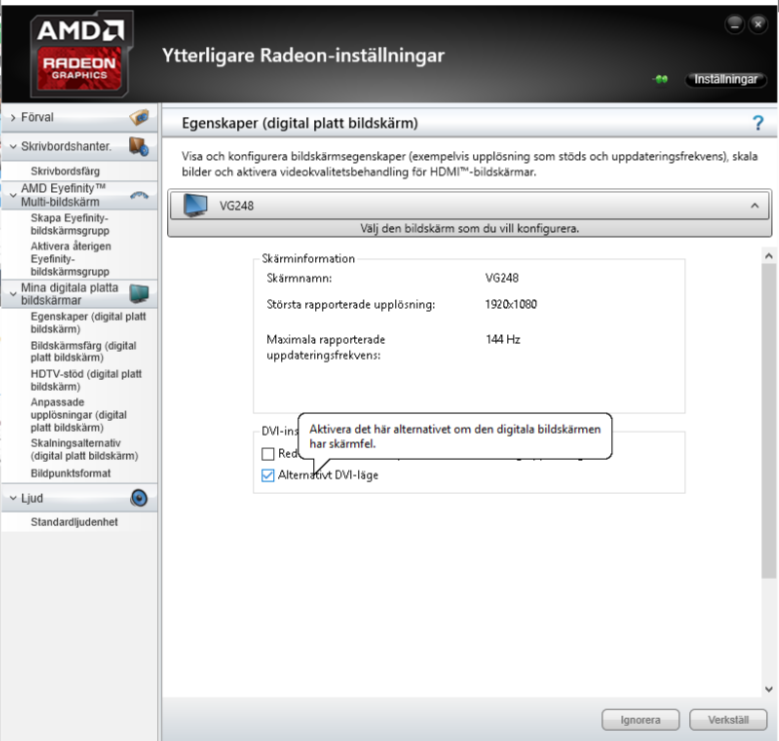This screenshot has height=741, width=779.
Task: Click the Alternativt DVI-läge label text
Action: pos(328,475)
